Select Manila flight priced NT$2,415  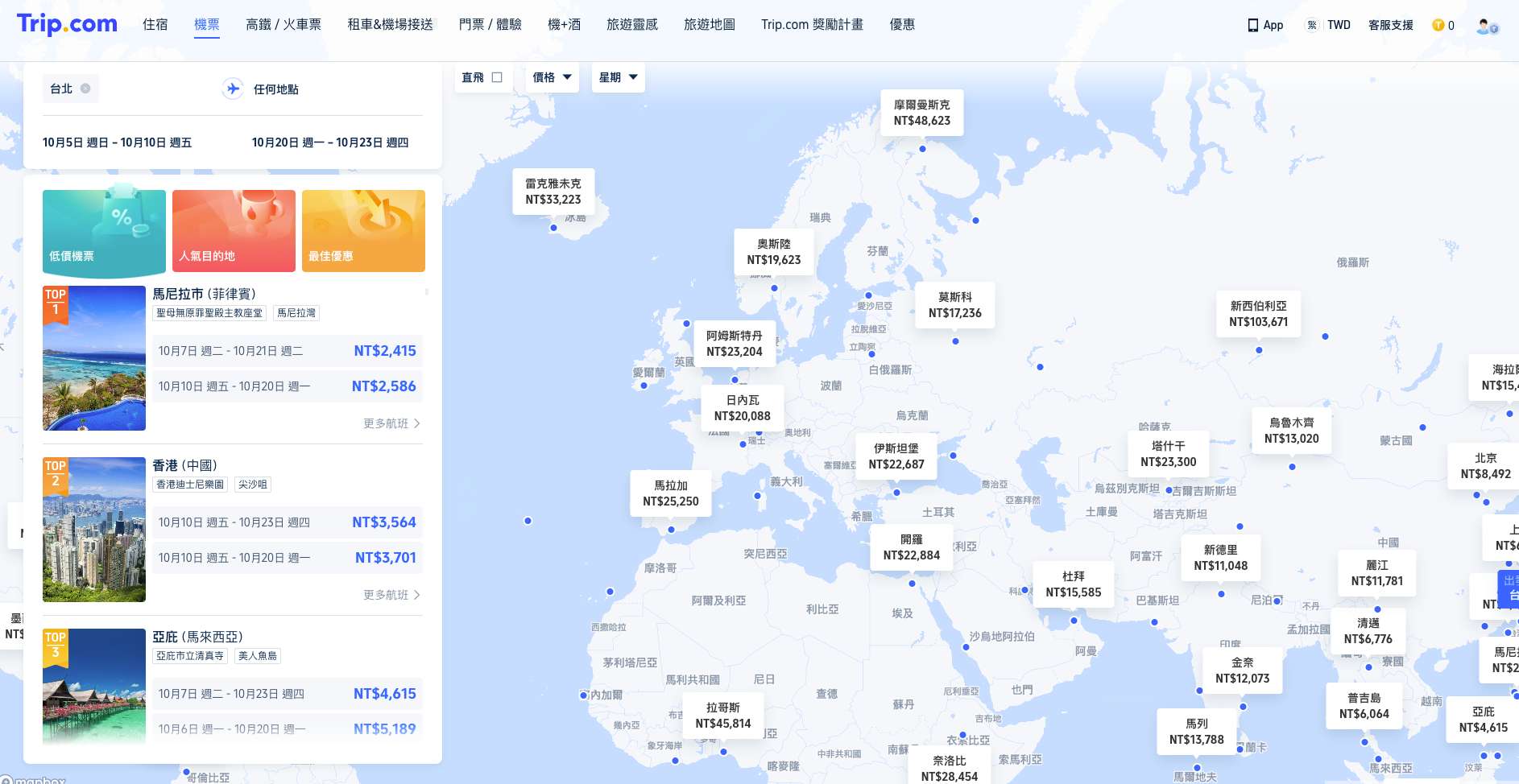click(x=288, y=351)
